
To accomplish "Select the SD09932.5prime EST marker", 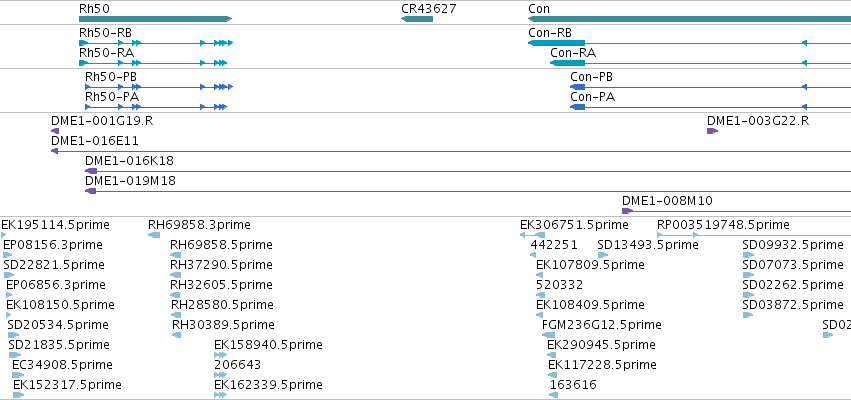I will click(748, 255).
